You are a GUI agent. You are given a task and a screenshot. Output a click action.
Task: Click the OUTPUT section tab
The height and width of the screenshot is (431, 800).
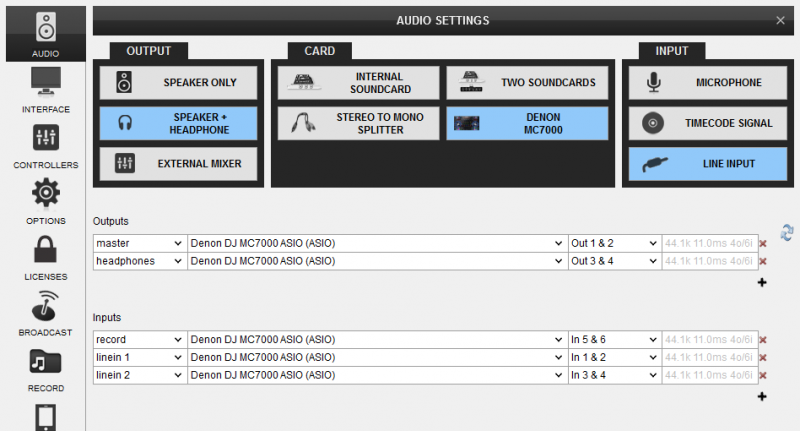[x=148, y=51]
